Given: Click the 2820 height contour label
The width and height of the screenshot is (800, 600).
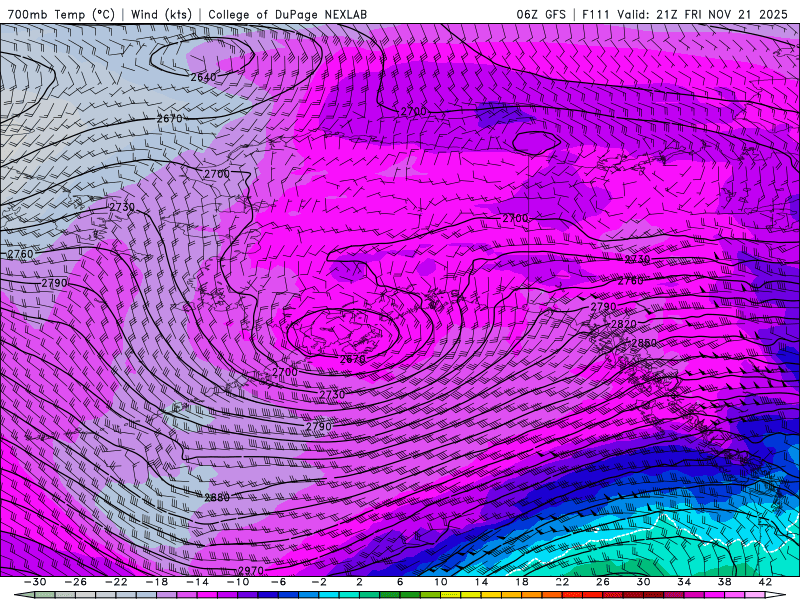Looking at the screenshot, I should pyautogui.click(x=623, y=324).
